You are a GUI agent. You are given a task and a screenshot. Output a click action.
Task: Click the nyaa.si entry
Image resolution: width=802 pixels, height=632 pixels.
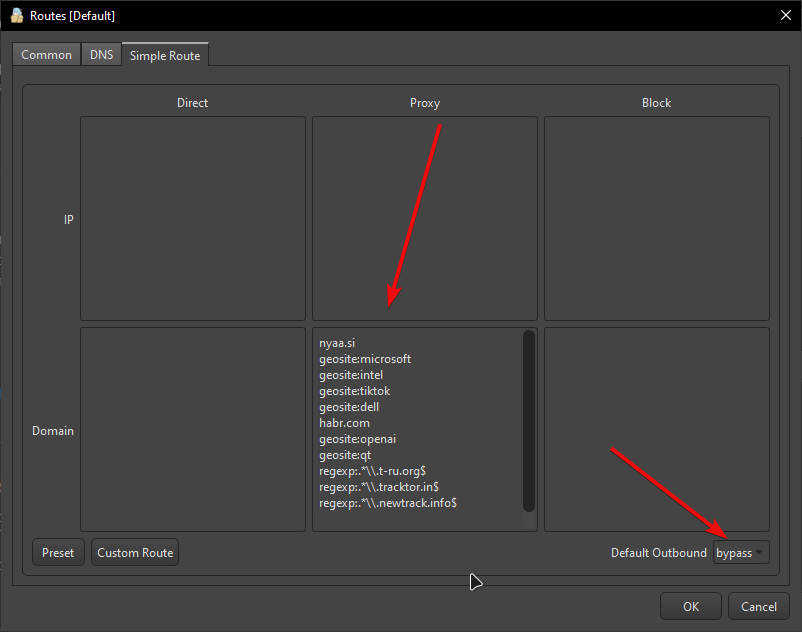pyautogui.click(x=337, y=343)
